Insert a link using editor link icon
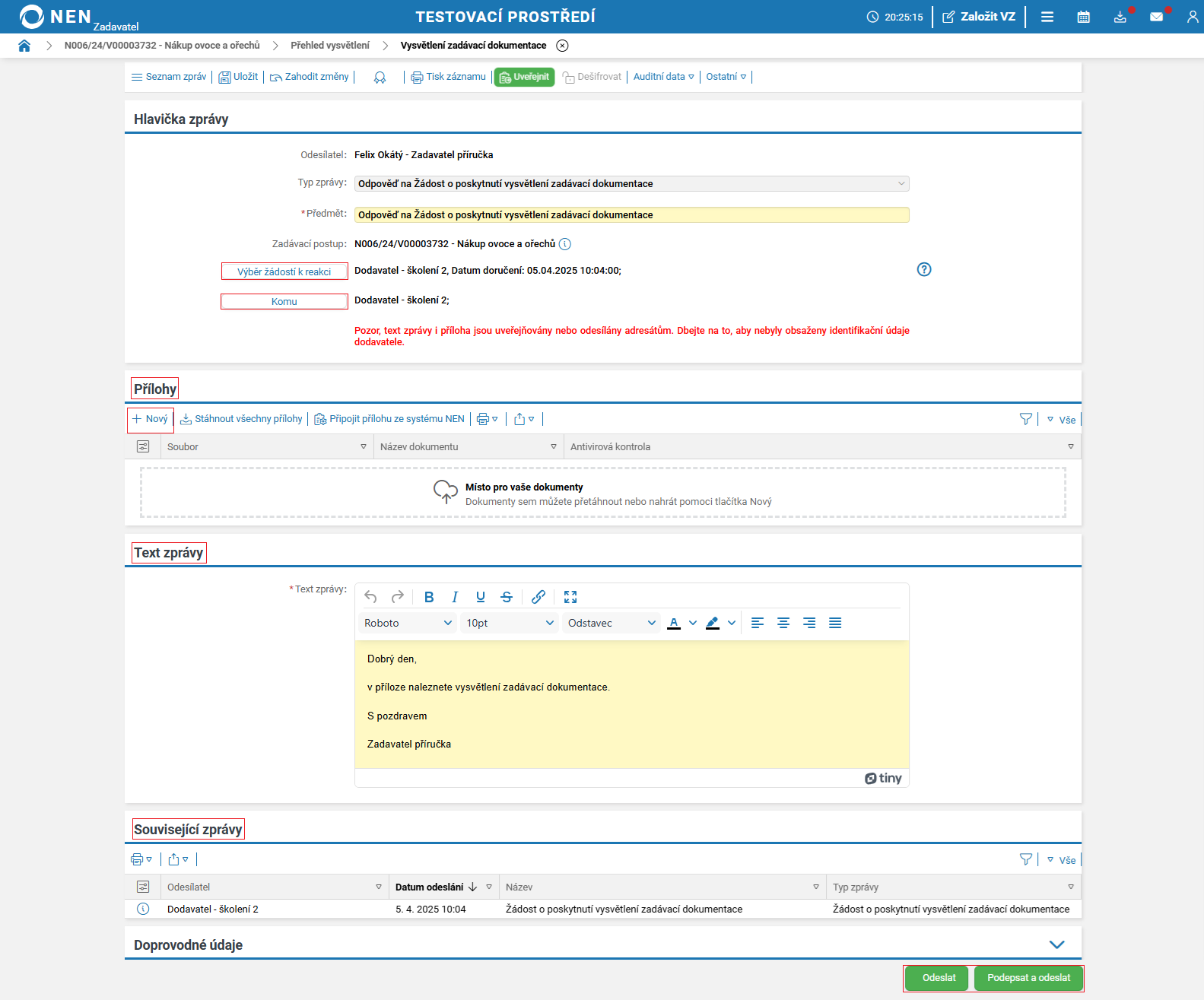 538,597
